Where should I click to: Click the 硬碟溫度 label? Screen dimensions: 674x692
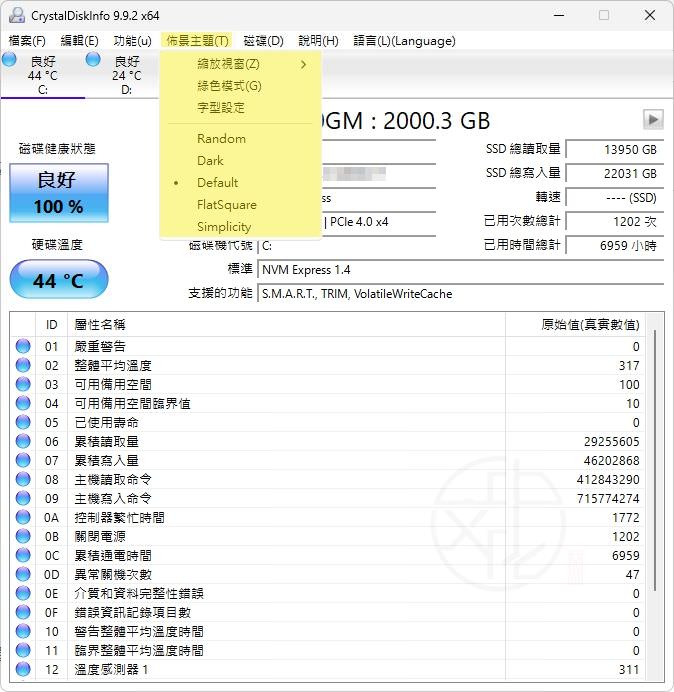[57, 244]
